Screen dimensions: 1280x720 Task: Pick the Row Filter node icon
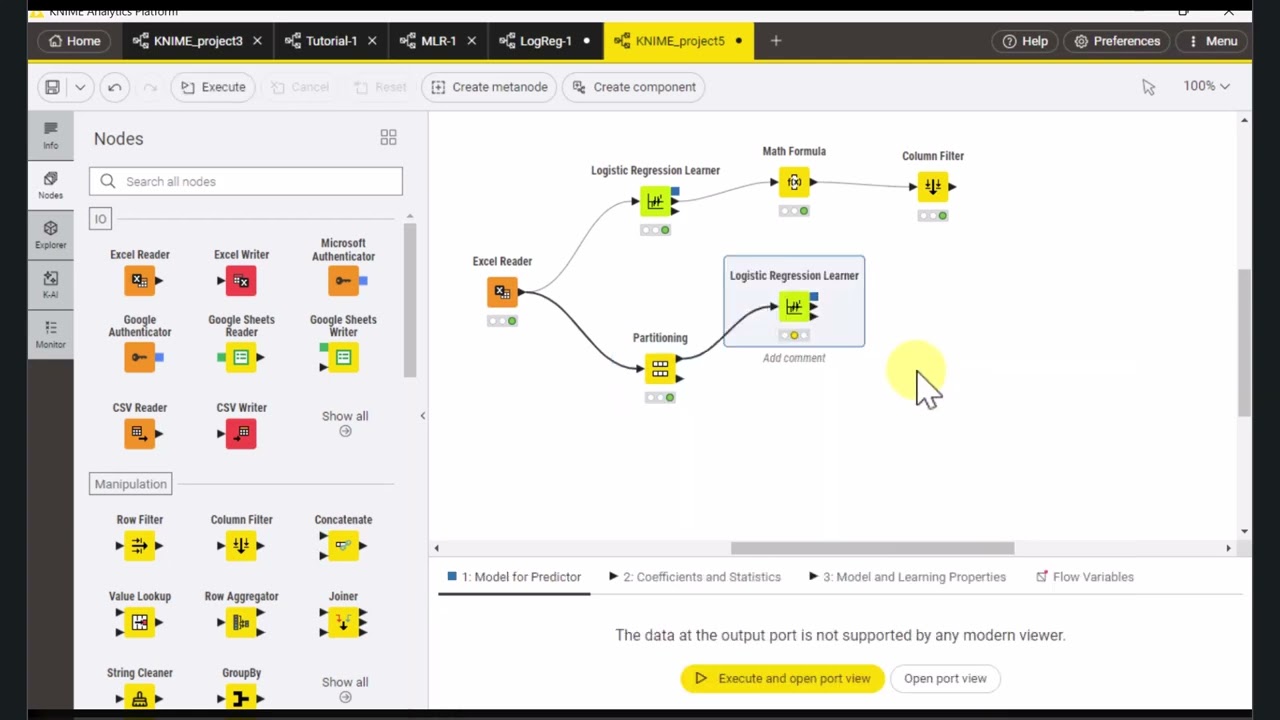point(140,545)
